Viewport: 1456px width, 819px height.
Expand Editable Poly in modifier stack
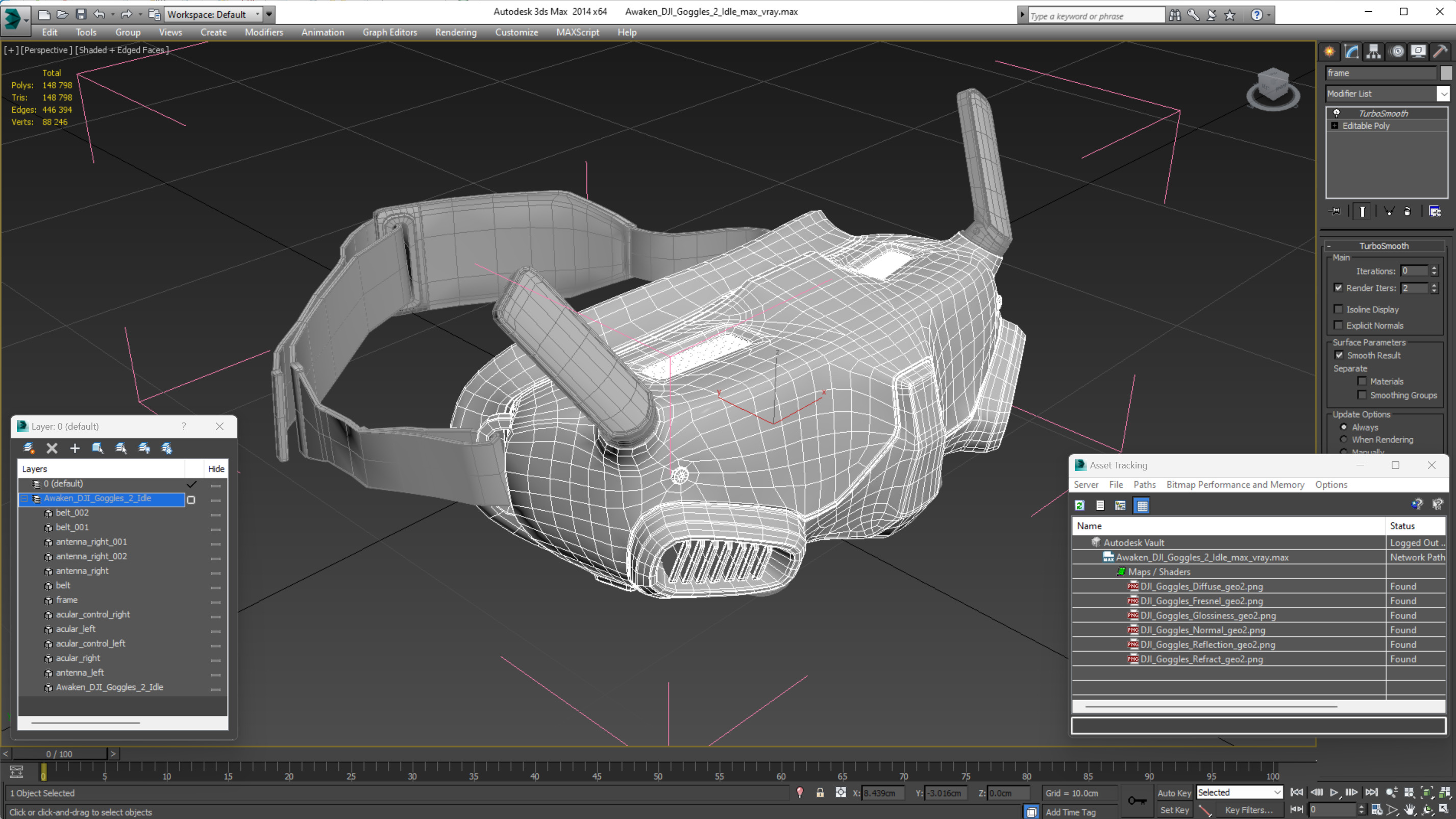(x=1335, y=126)
